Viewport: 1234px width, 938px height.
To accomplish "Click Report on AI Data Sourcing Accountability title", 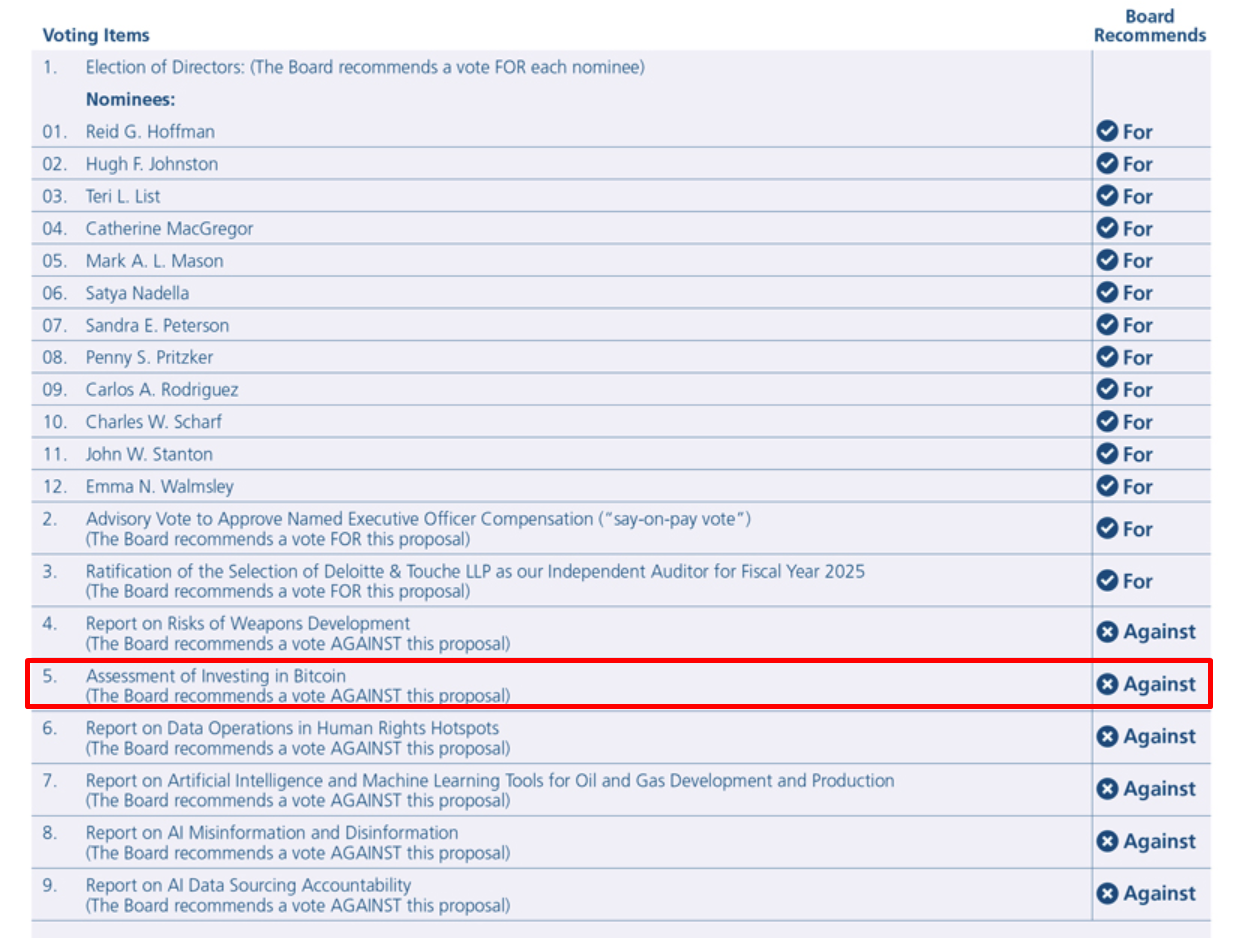I will (x=248, y=885).
